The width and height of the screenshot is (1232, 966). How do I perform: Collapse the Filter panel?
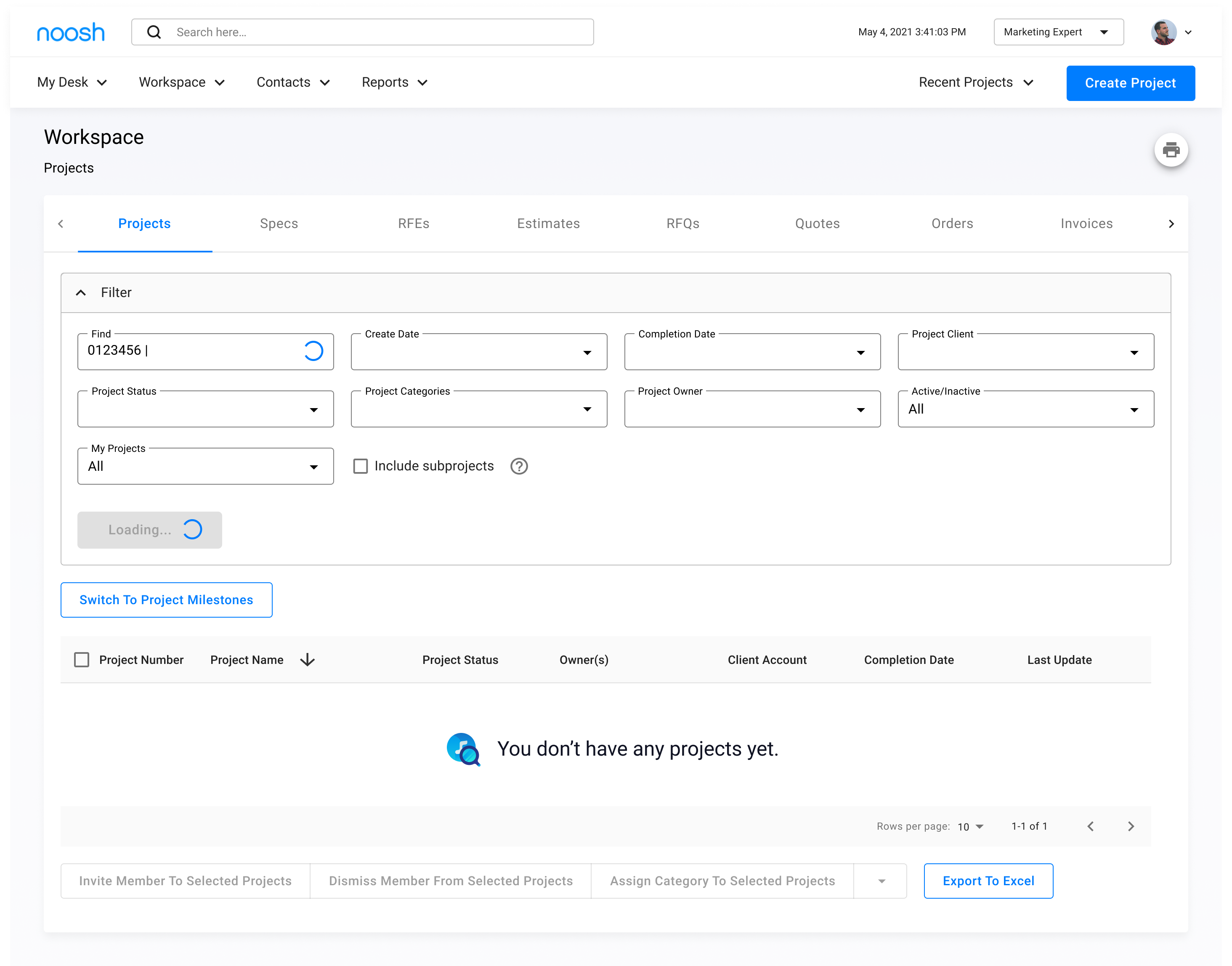(81, 292)
